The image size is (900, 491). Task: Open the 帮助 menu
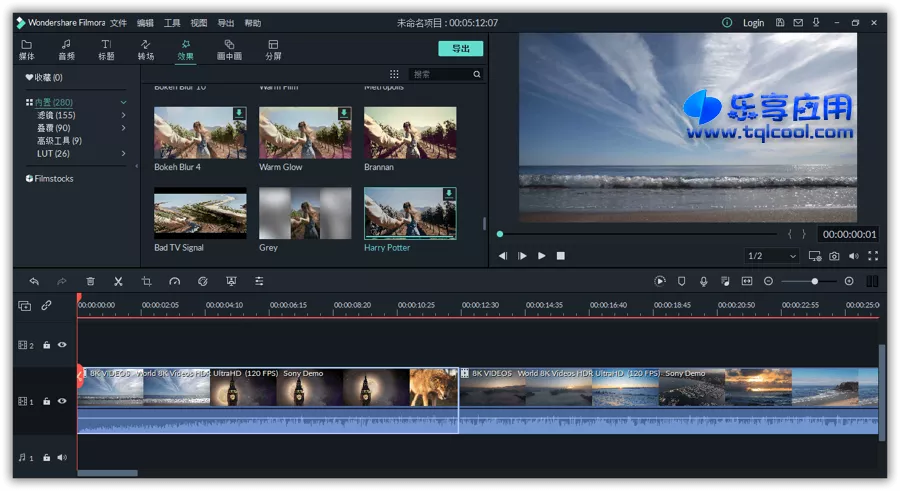point(253,23)
